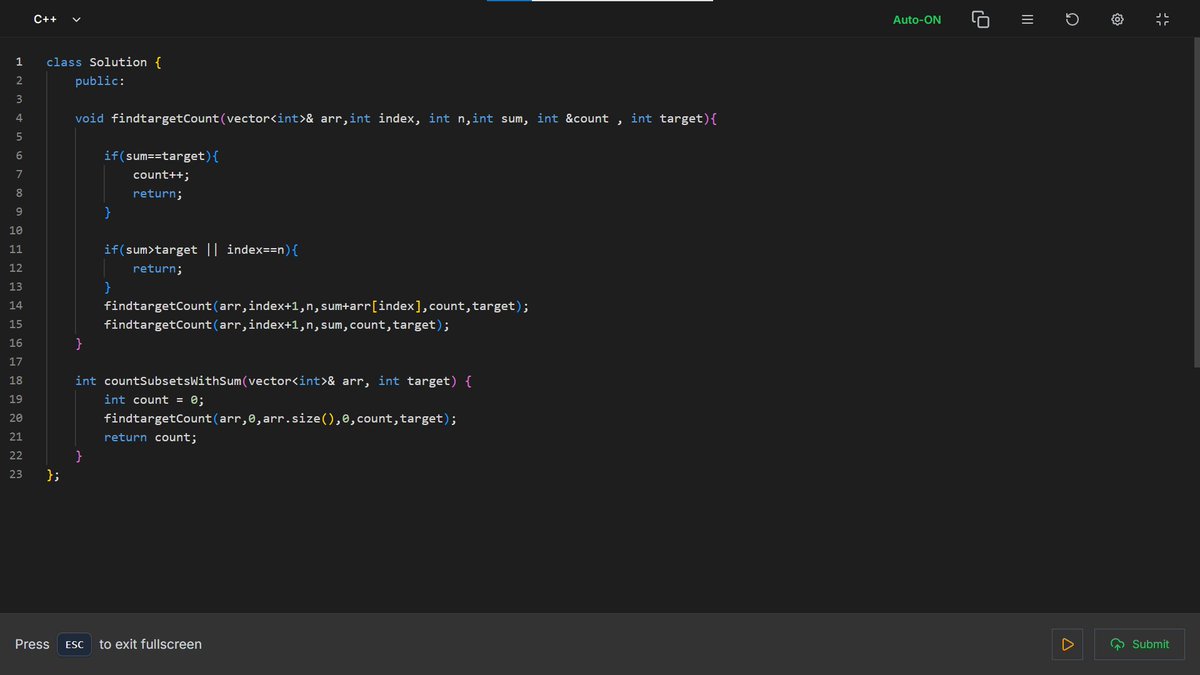Open the editor settings gear
This screenshot has height=675, width=1200.
point(1117,19)
